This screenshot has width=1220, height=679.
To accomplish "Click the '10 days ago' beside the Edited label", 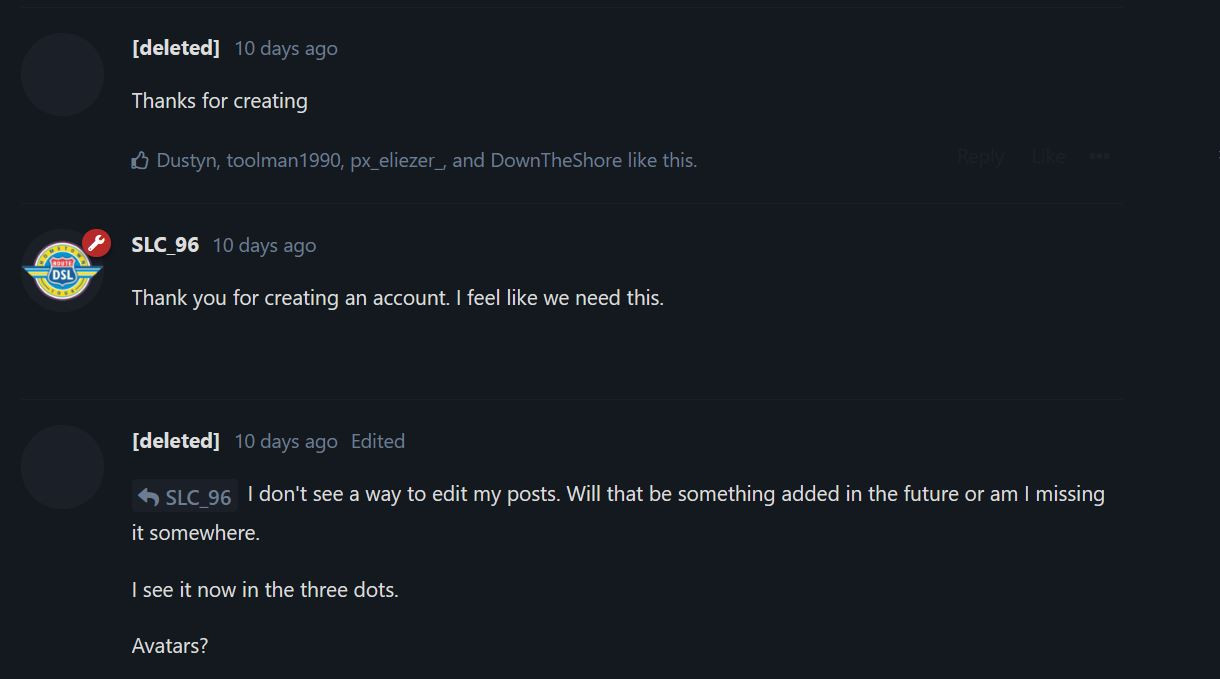I will tap(286, 442).
